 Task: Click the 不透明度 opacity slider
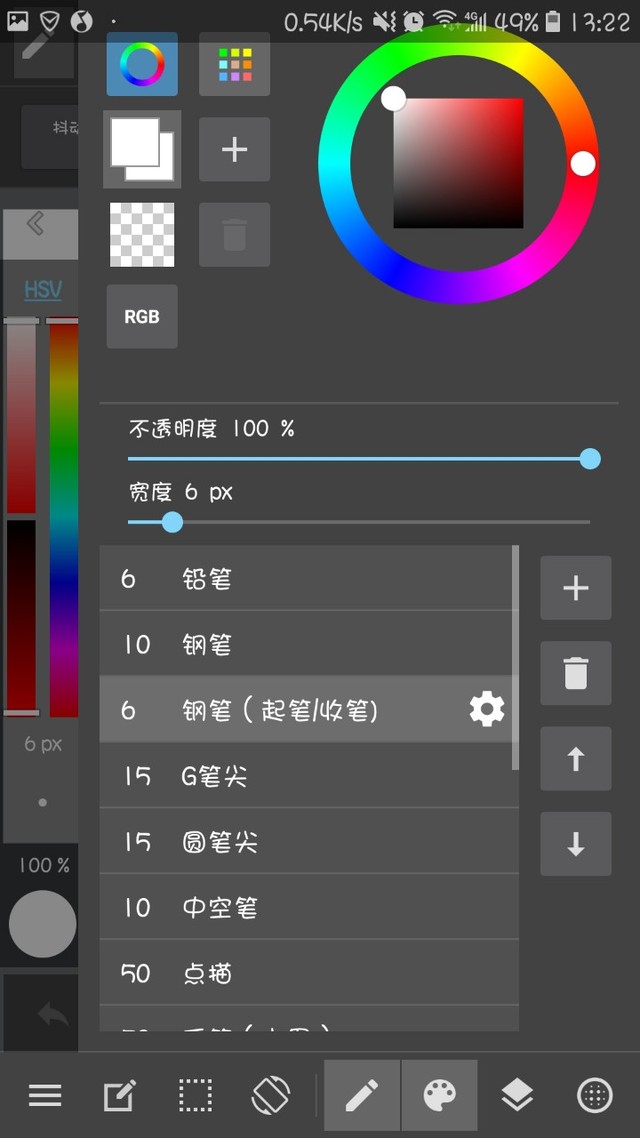pos(359,459)
